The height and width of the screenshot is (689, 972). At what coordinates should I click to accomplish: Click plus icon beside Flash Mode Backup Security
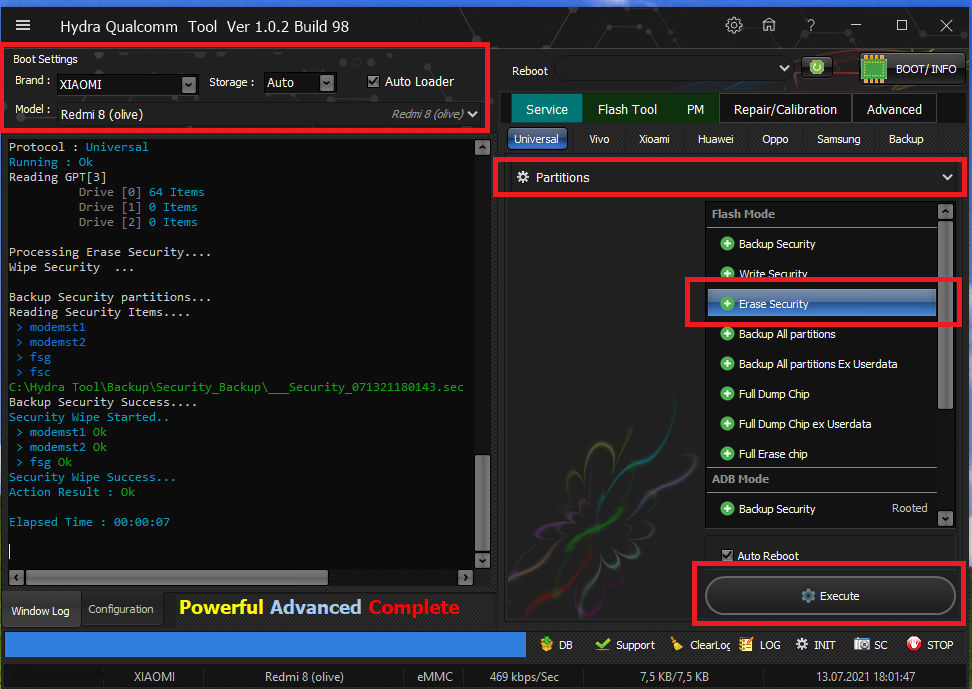tap(727, 244)
